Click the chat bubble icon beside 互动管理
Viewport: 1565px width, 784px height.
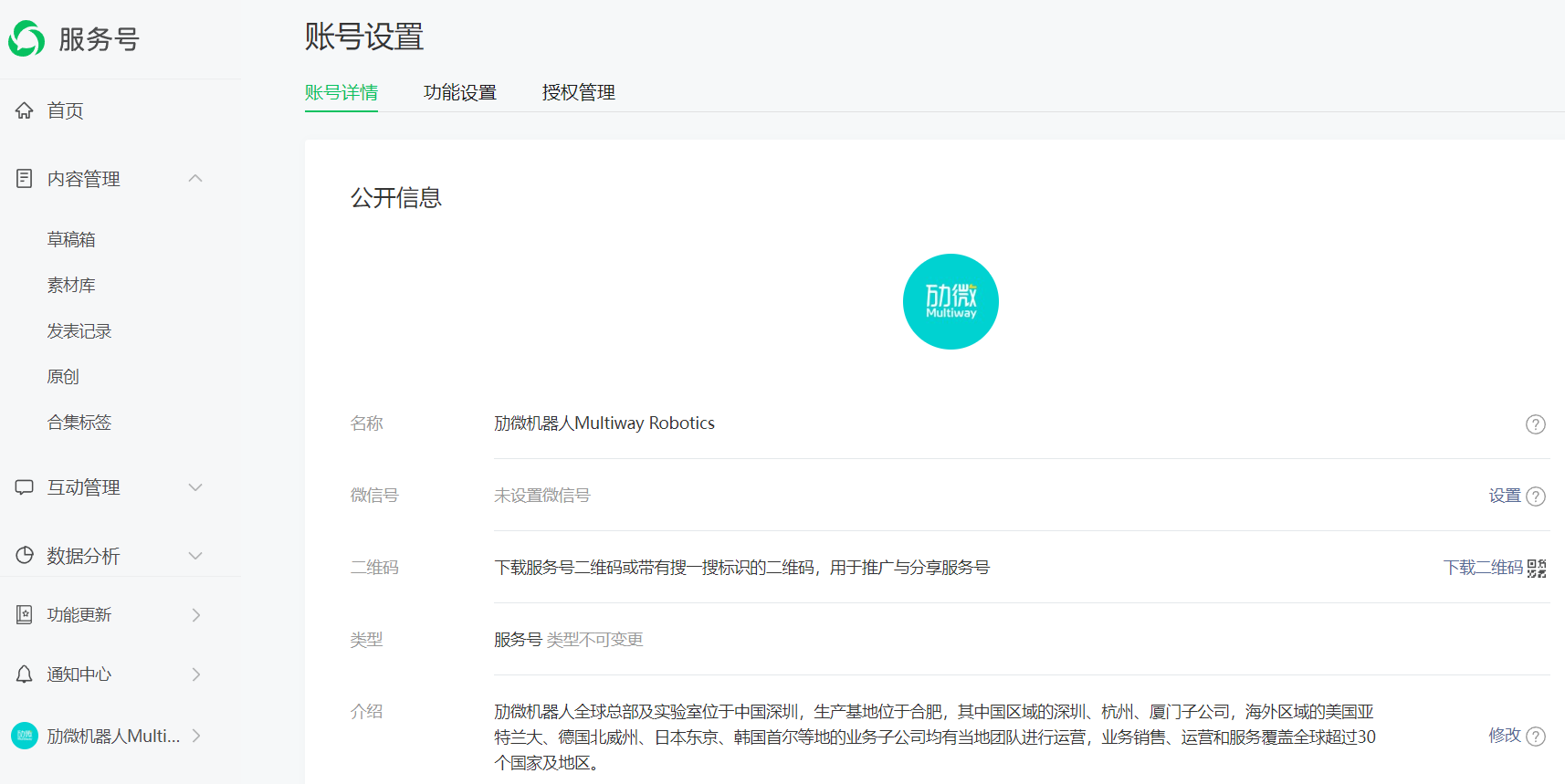click(x=25, y=487)
